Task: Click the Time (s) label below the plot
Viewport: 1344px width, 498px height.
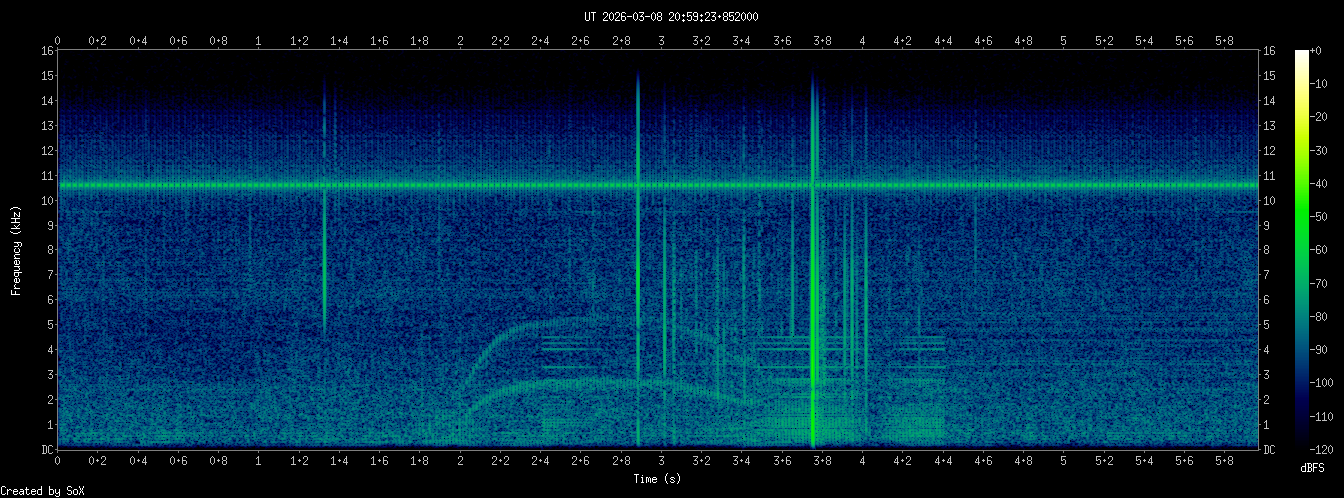Action: [x=658, y=480]
